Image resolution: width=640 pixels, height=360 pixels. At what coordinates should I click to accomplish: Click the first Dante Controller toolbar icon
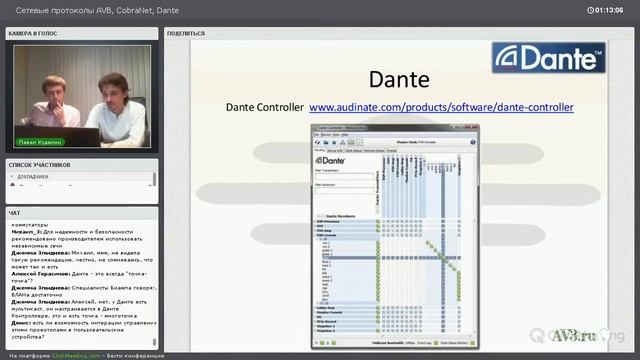317,142
